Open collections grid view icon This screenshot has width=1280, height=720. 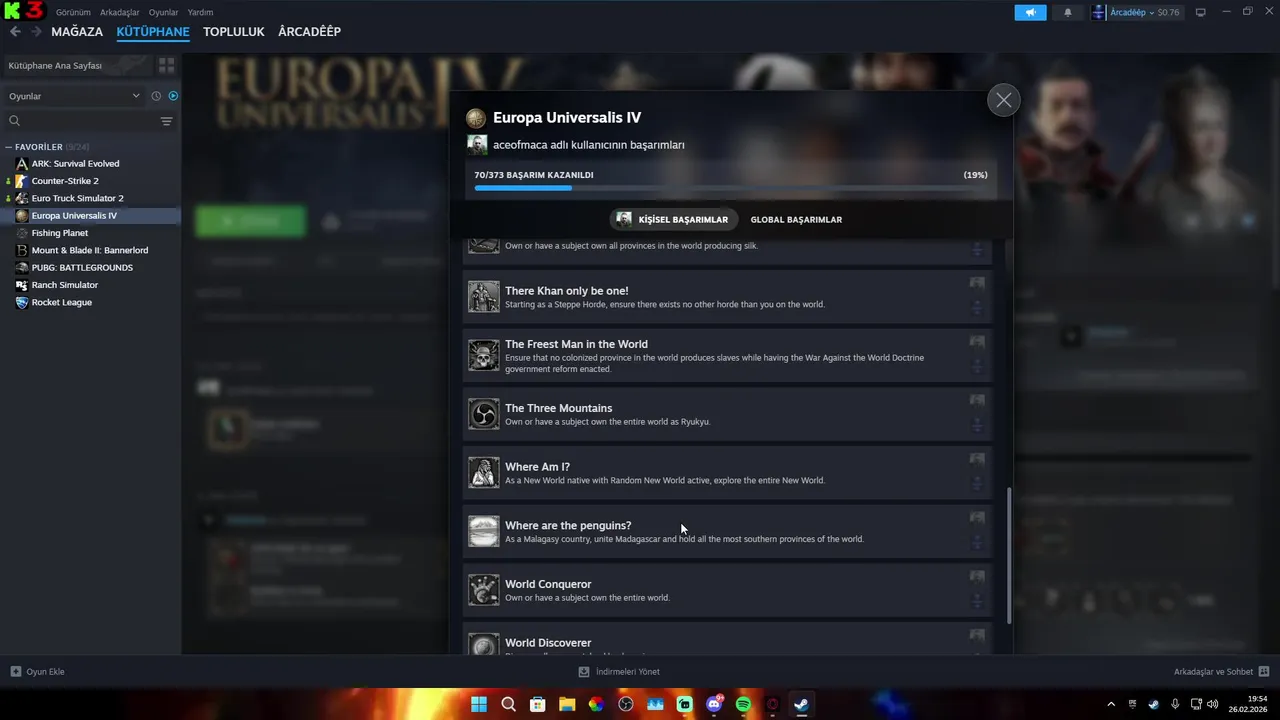(x=166, y=65)
